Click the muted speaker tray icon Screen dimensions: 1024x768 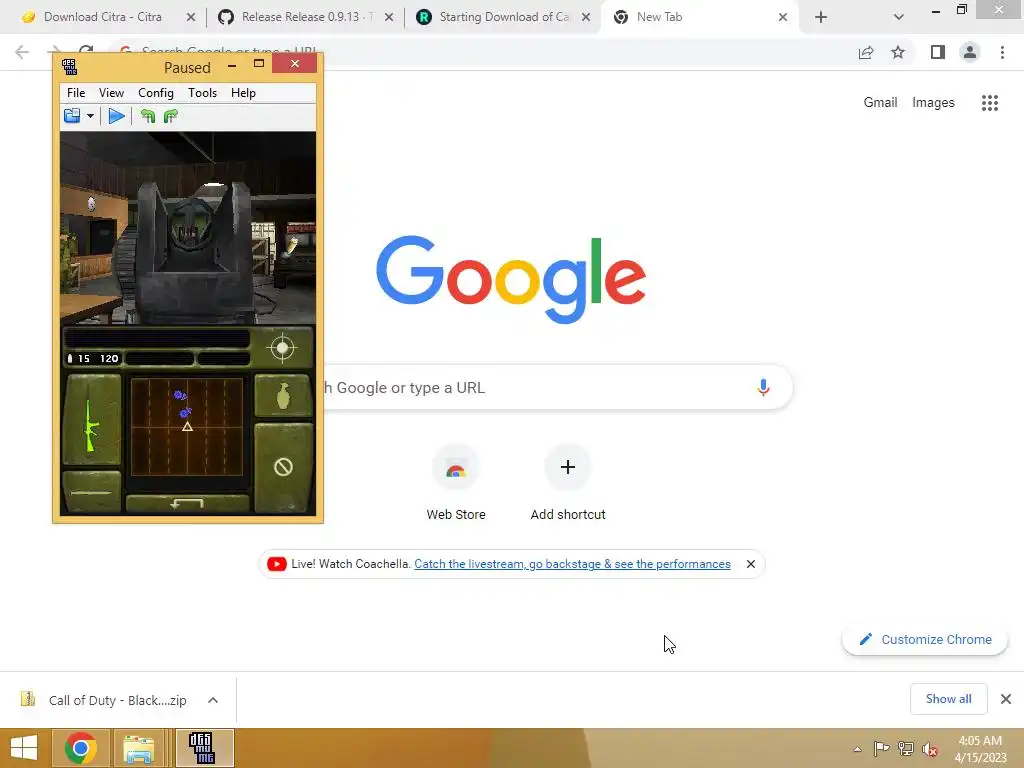pyautogui.click(x=930, y=749)
